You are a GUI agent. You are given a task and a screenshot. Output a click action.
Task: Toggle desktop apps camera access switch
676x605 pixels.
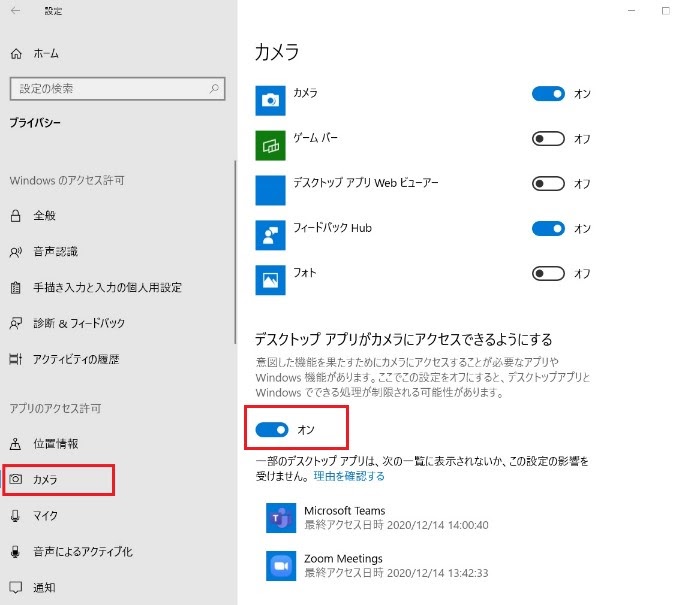272,430
